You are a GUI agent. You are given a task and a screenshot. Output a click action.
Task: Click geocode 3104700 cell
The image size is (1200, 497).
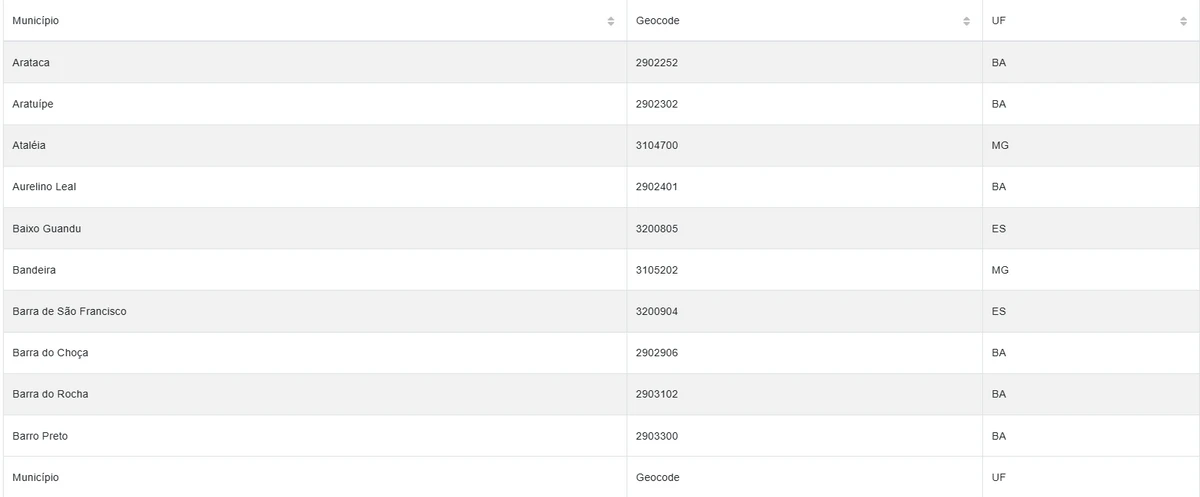[657, 146]
